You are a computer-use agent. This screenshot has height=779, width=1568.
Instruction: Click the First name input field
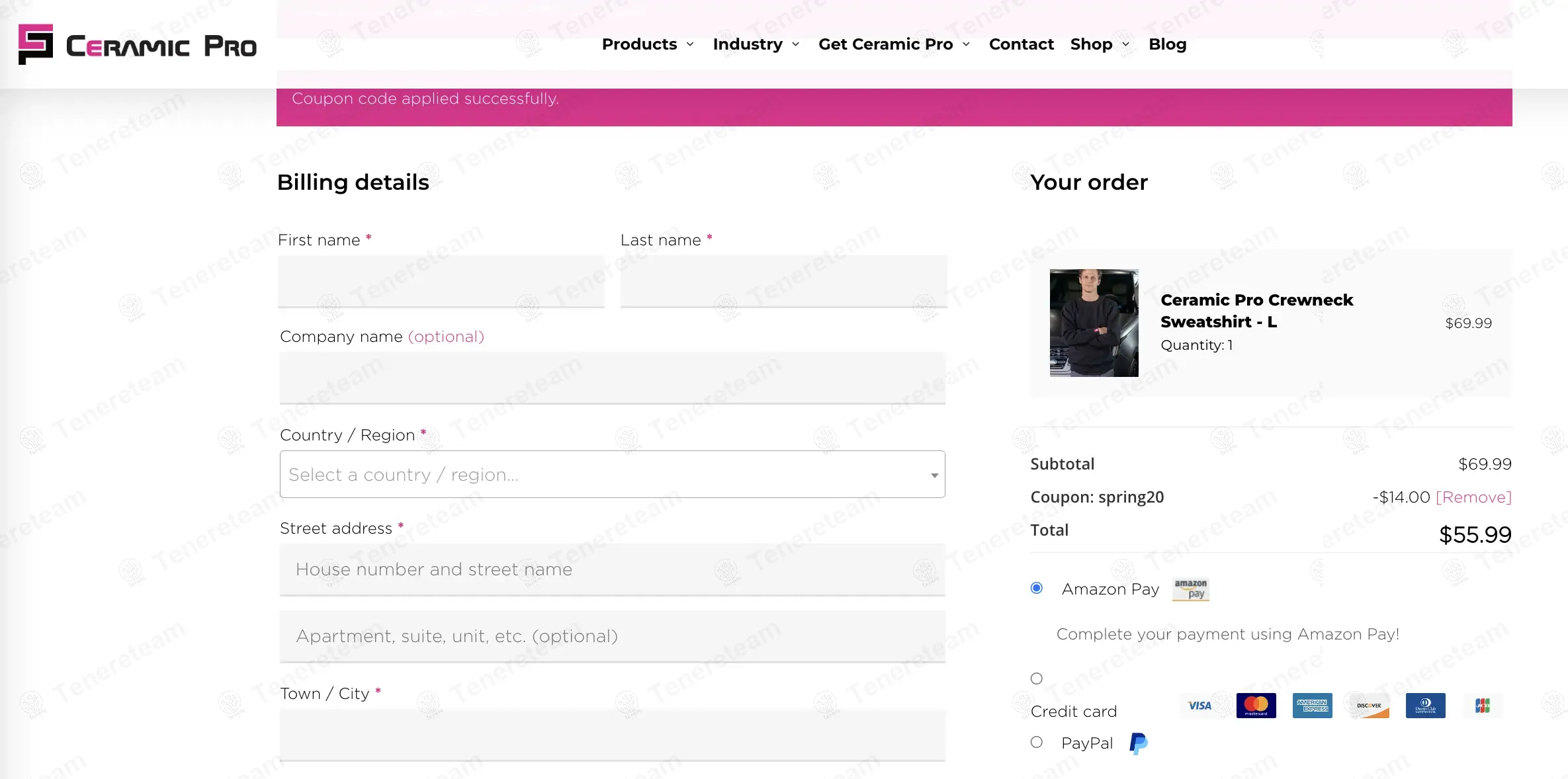[441, 281]
